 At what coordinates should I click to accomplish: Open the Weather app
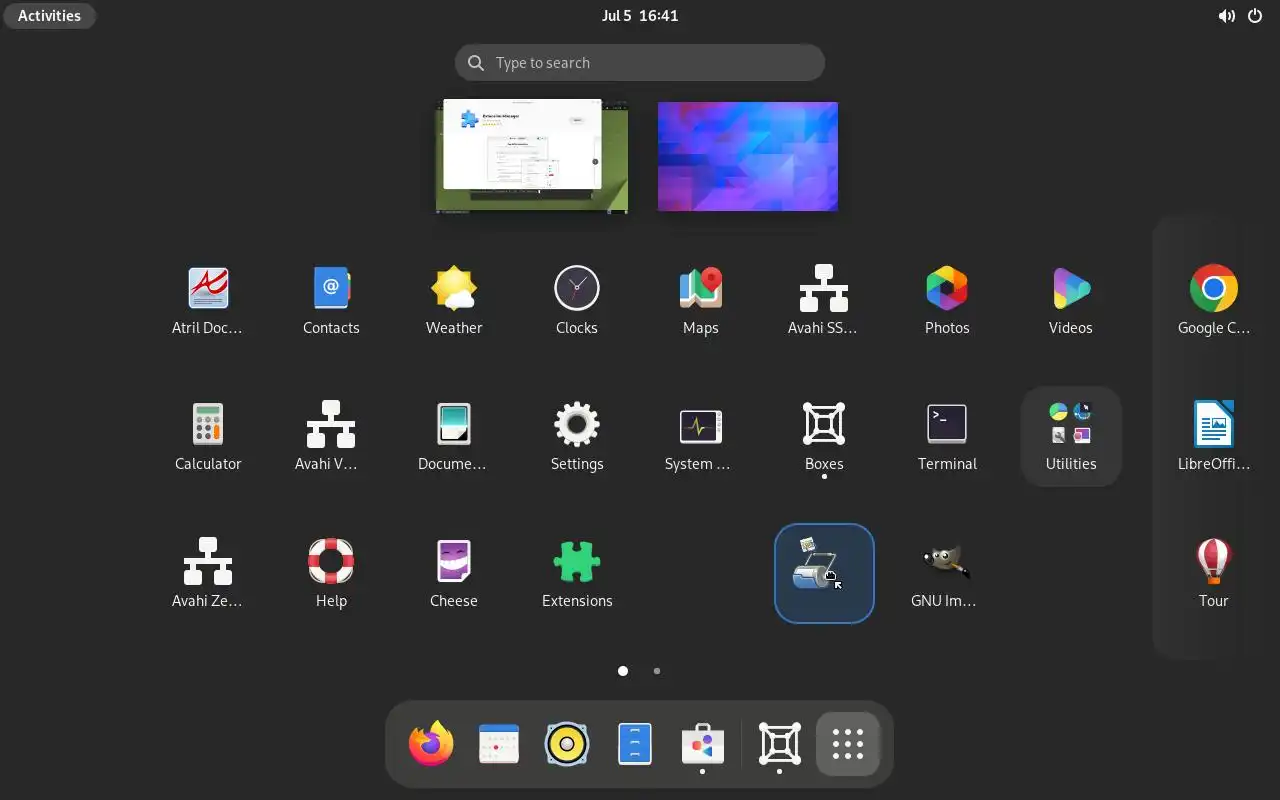(x=454, y=300)
